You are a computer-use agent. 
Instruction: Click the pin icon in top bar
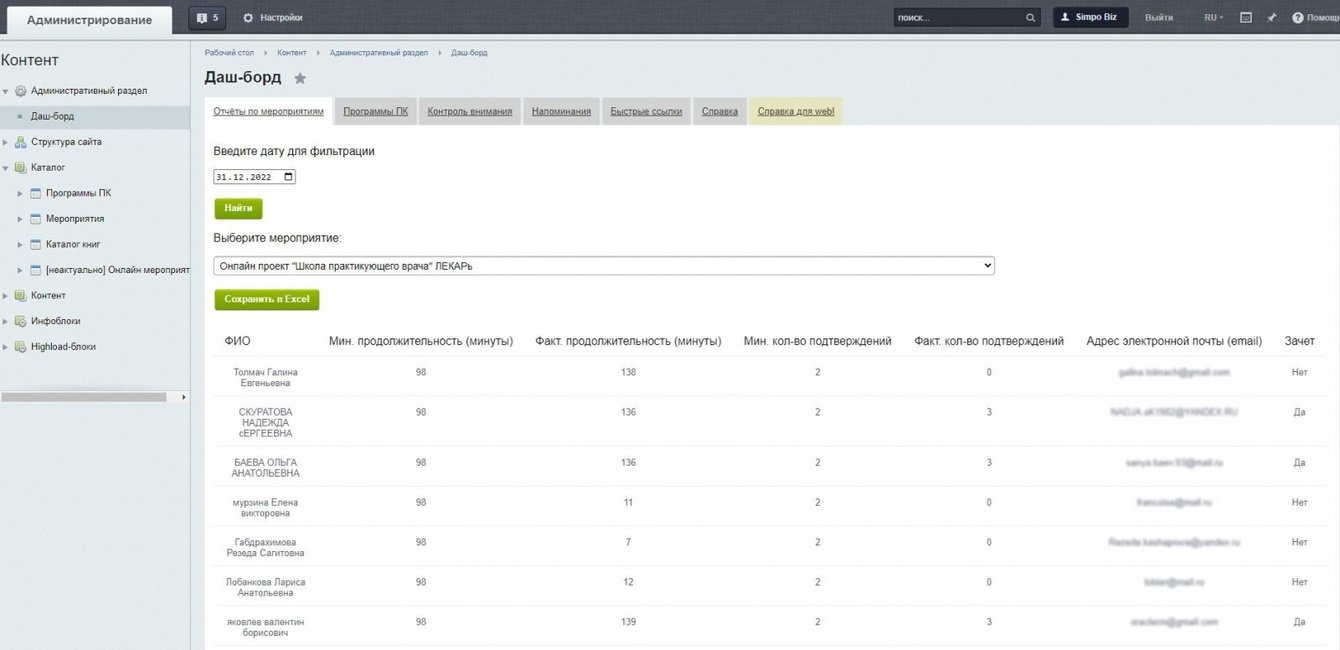(1272, 18)
